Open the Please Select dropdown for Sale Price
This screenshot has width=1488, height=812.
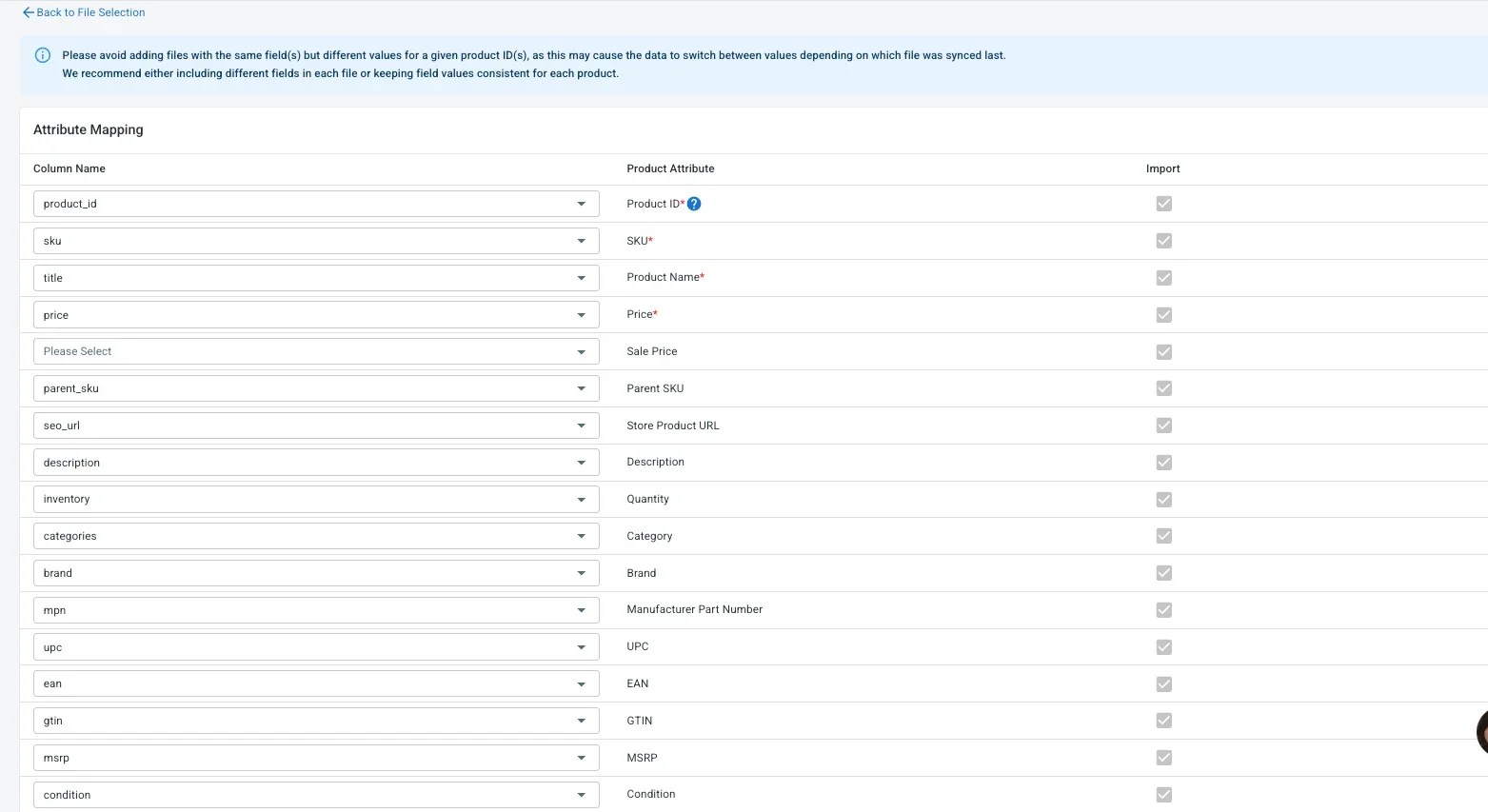click(316, 351)
